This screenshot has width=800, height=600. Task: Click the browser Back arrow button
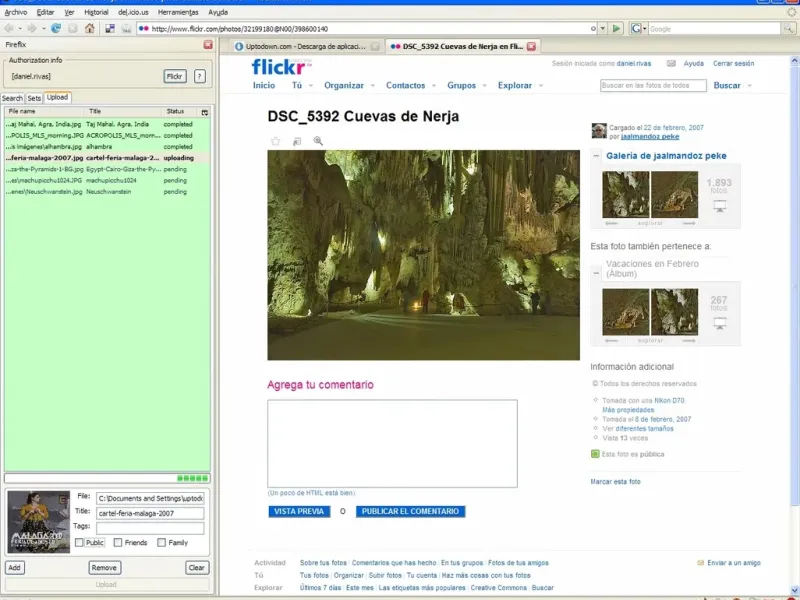9,29
